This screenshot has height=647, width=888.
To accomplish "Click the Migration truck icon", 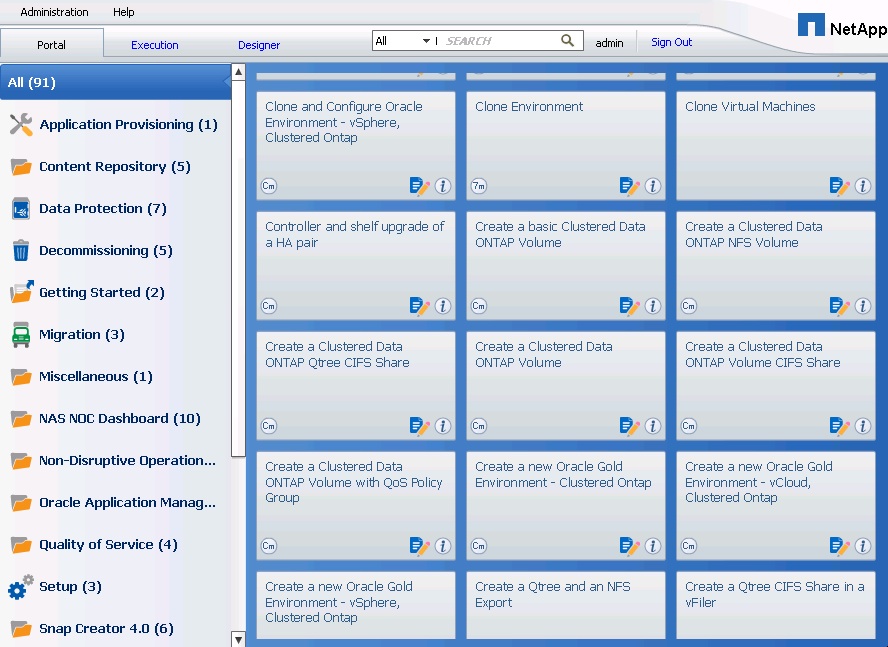I will coord(21,335).
